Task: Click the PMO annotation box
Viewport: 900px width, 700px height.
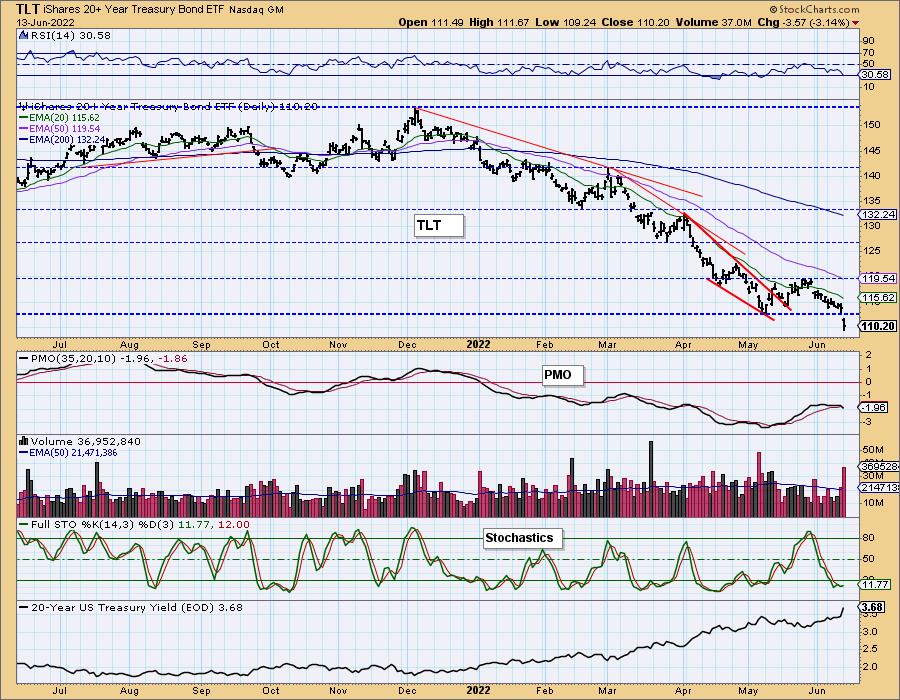Action: (x=563, y=375)
